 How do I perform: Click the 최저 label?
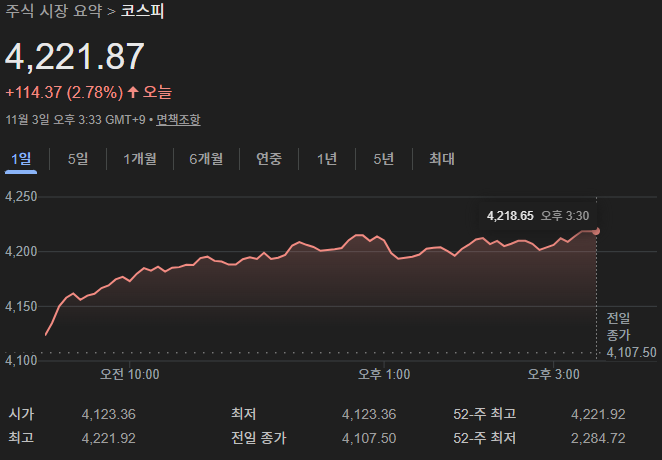click(244, 414)
